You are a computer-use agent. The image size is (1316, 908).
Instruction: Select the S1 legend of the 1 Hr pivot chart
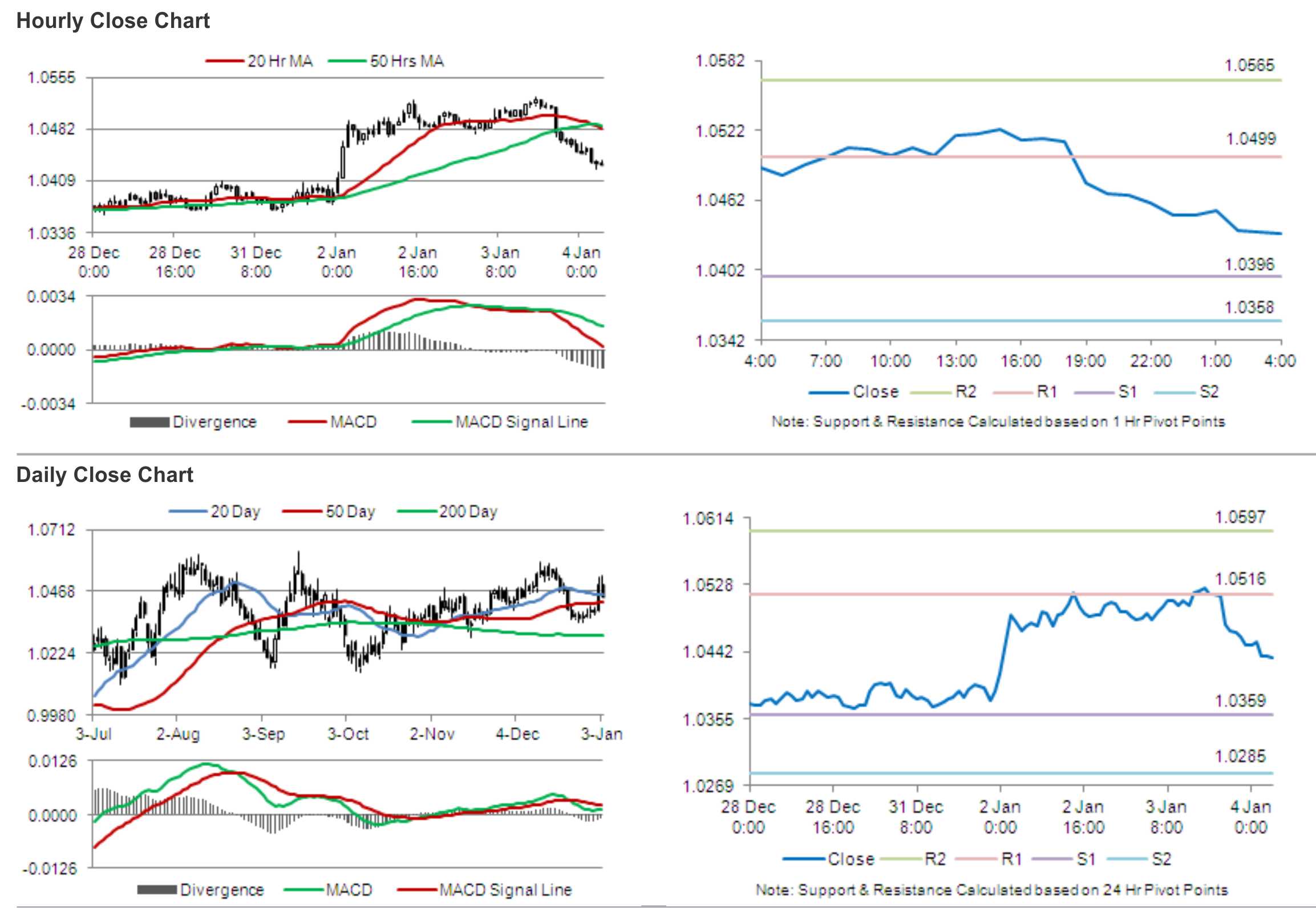[1106, 392]
